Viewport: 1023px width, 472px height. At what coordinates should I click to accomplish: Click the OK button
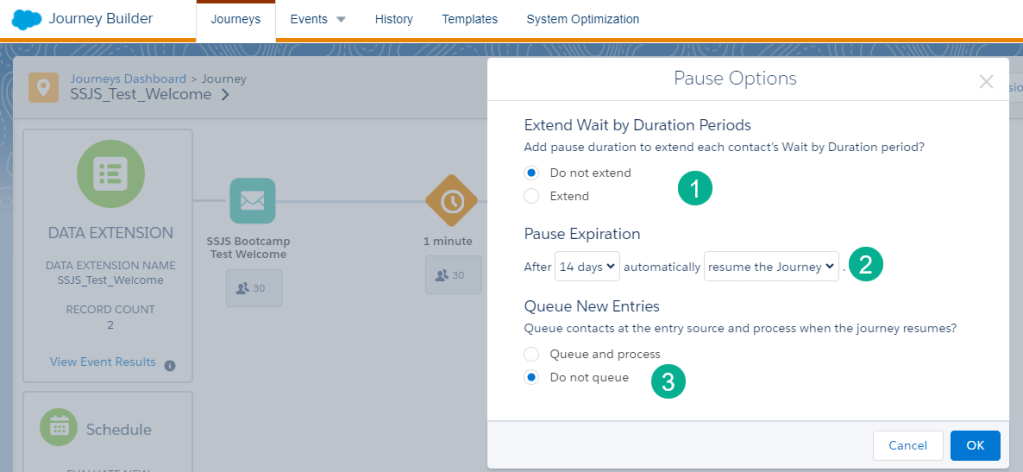tap(975, 445)
